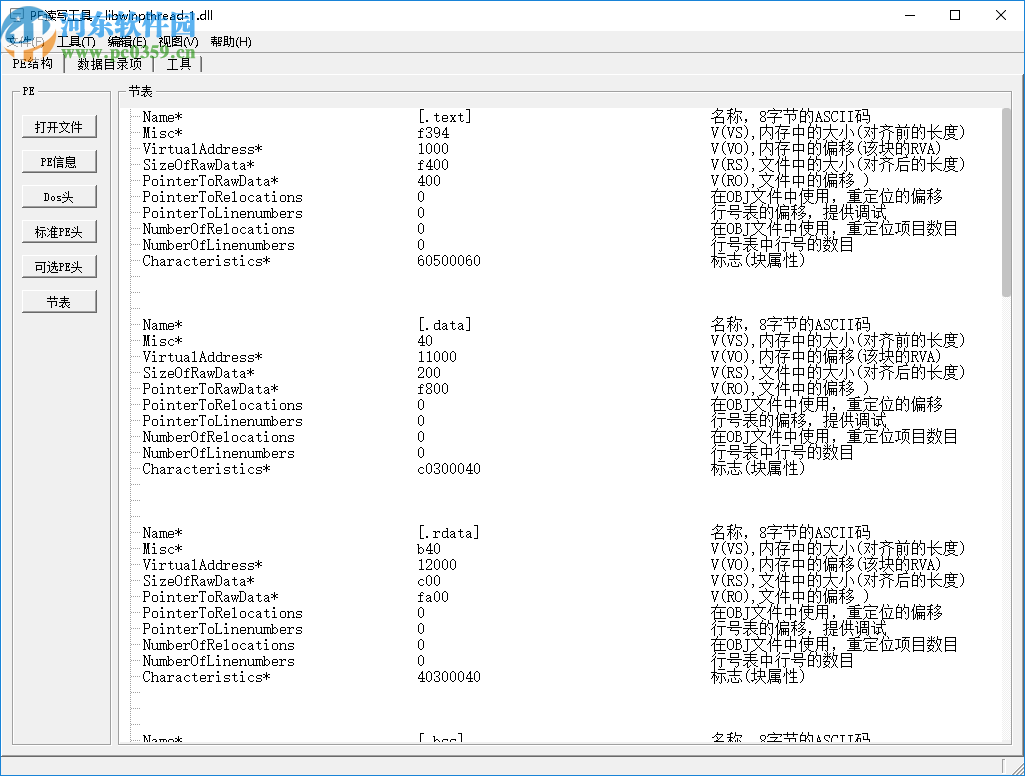
Task: Open the 工具(T) menu in menu bar
Action: coord(76,42)
